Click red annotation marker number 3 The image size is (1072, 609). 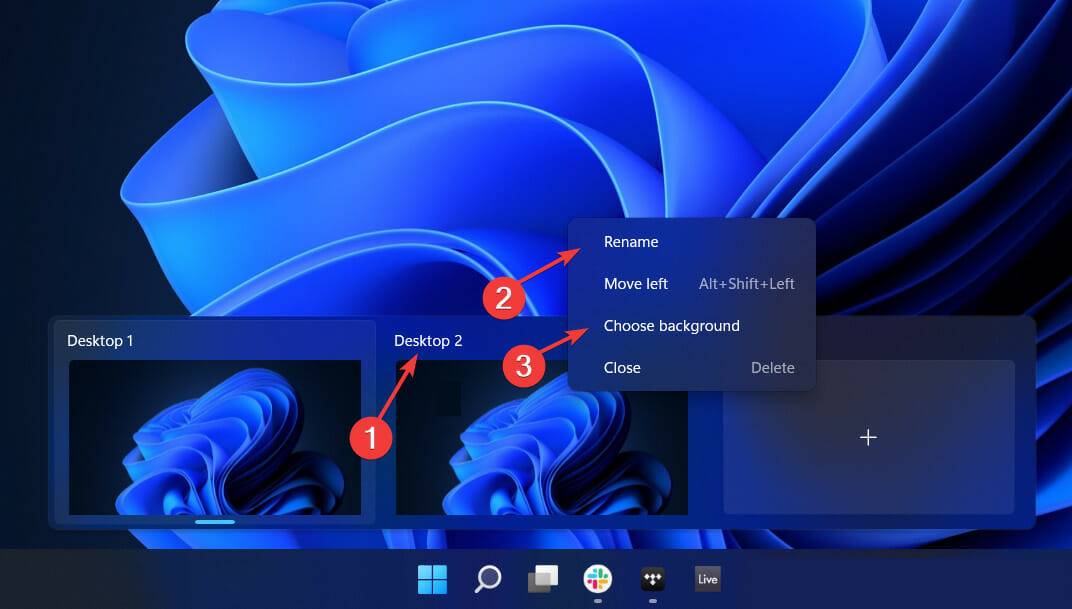pyautogui.click(x=523, y=366)
